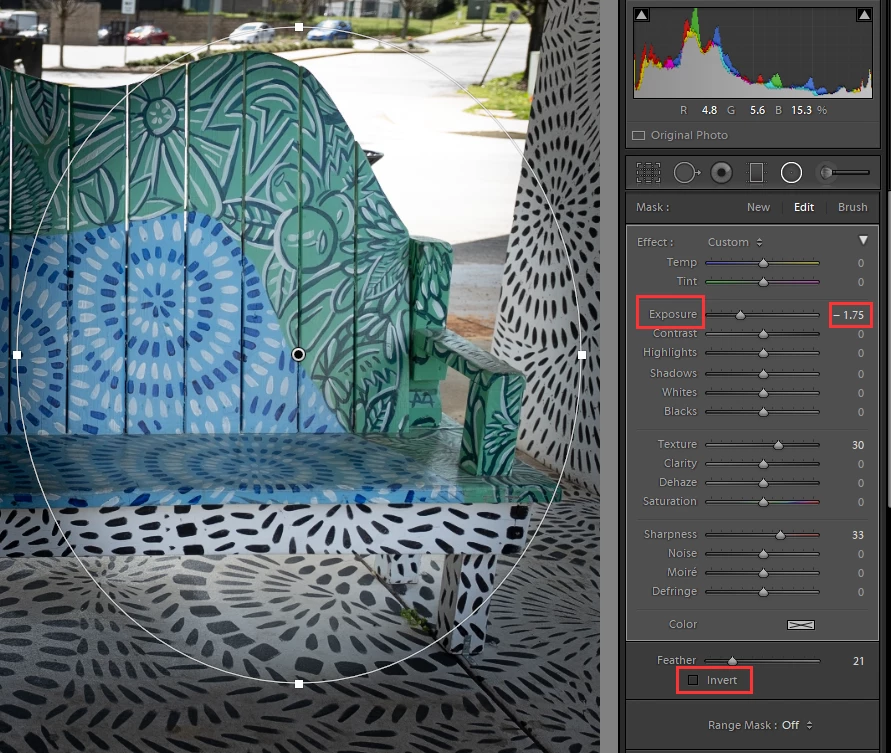The height and width of the screenshot is (753, 891).
Task: Click the Tint slider handle
Action: 763,282
